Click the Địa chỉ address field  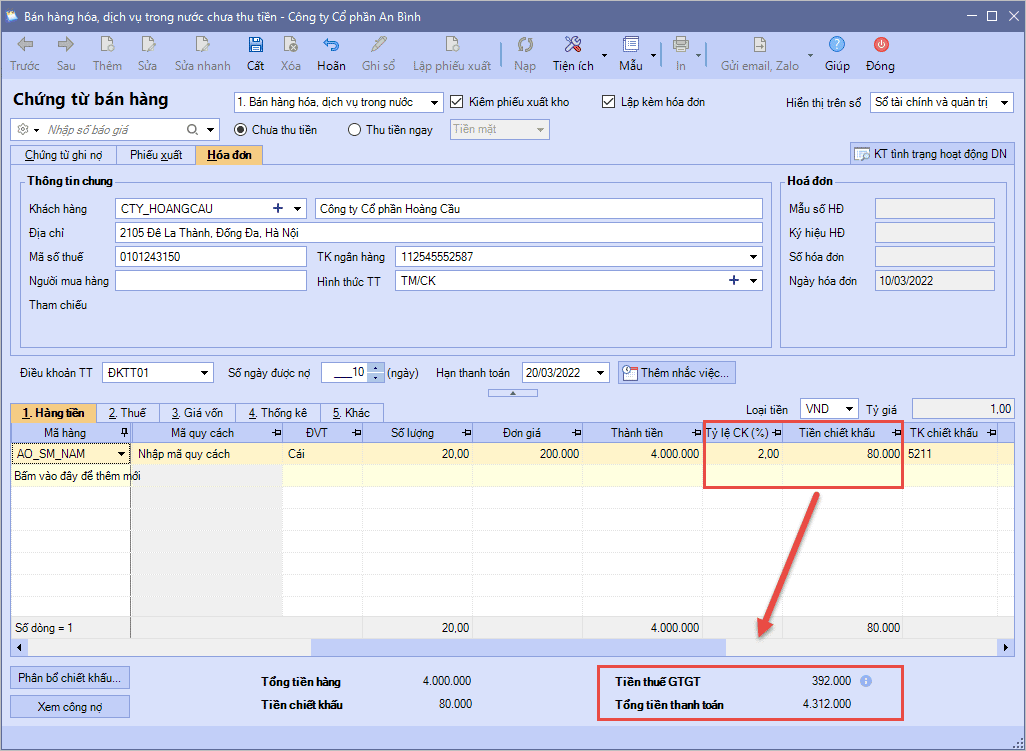point(438,233)
